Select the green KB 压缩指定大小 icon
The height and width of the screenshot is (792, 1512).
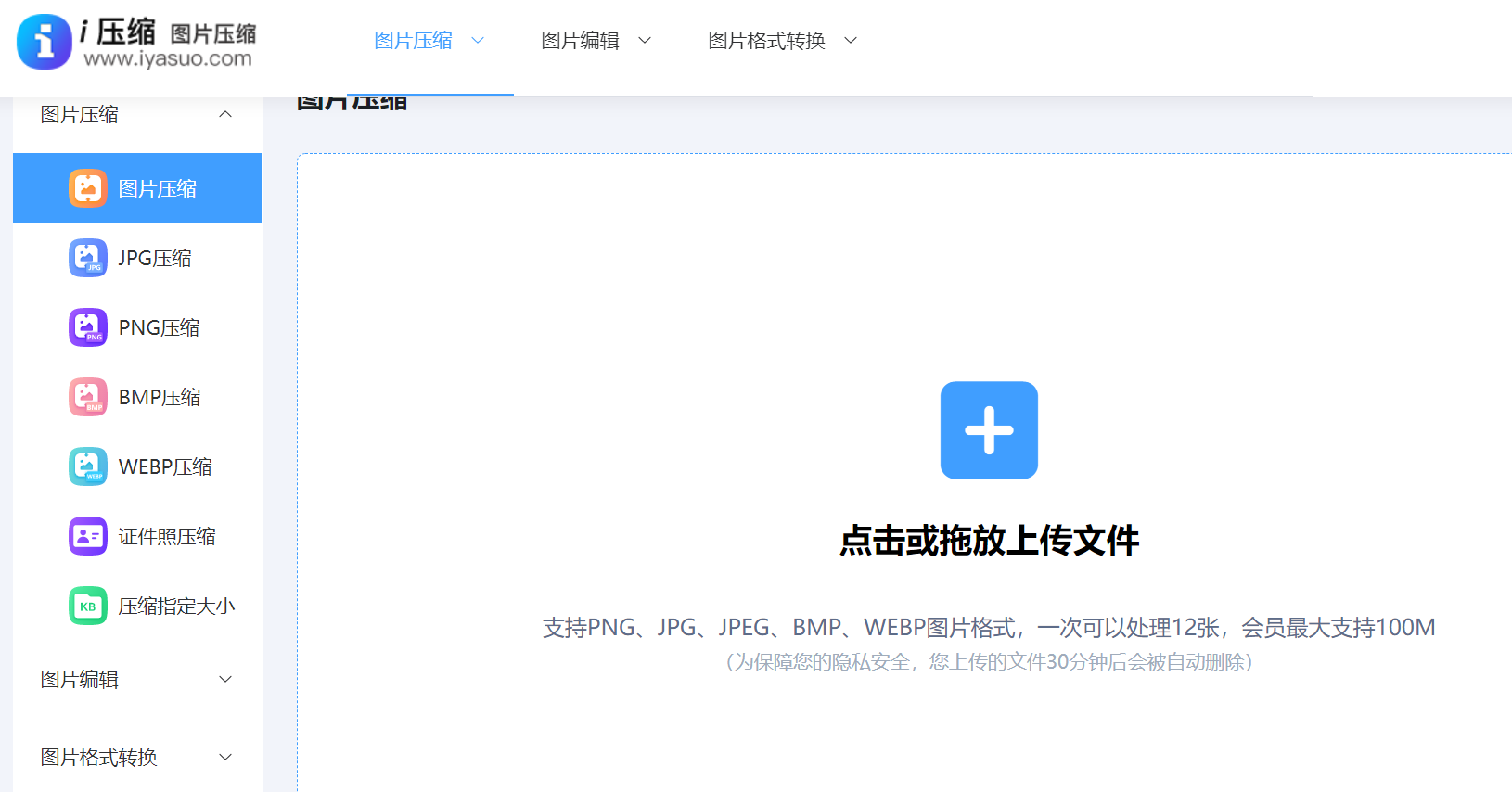pos(87,606)
